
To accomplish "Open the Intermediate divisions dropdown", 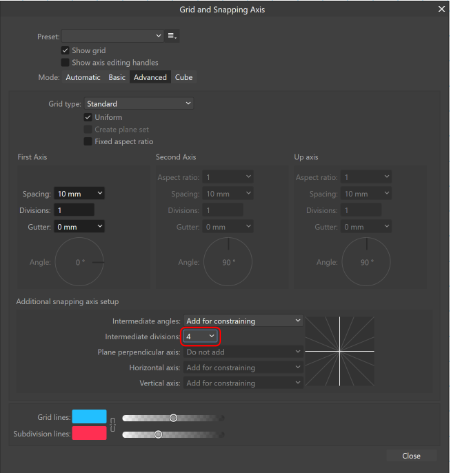I will 200,336.
